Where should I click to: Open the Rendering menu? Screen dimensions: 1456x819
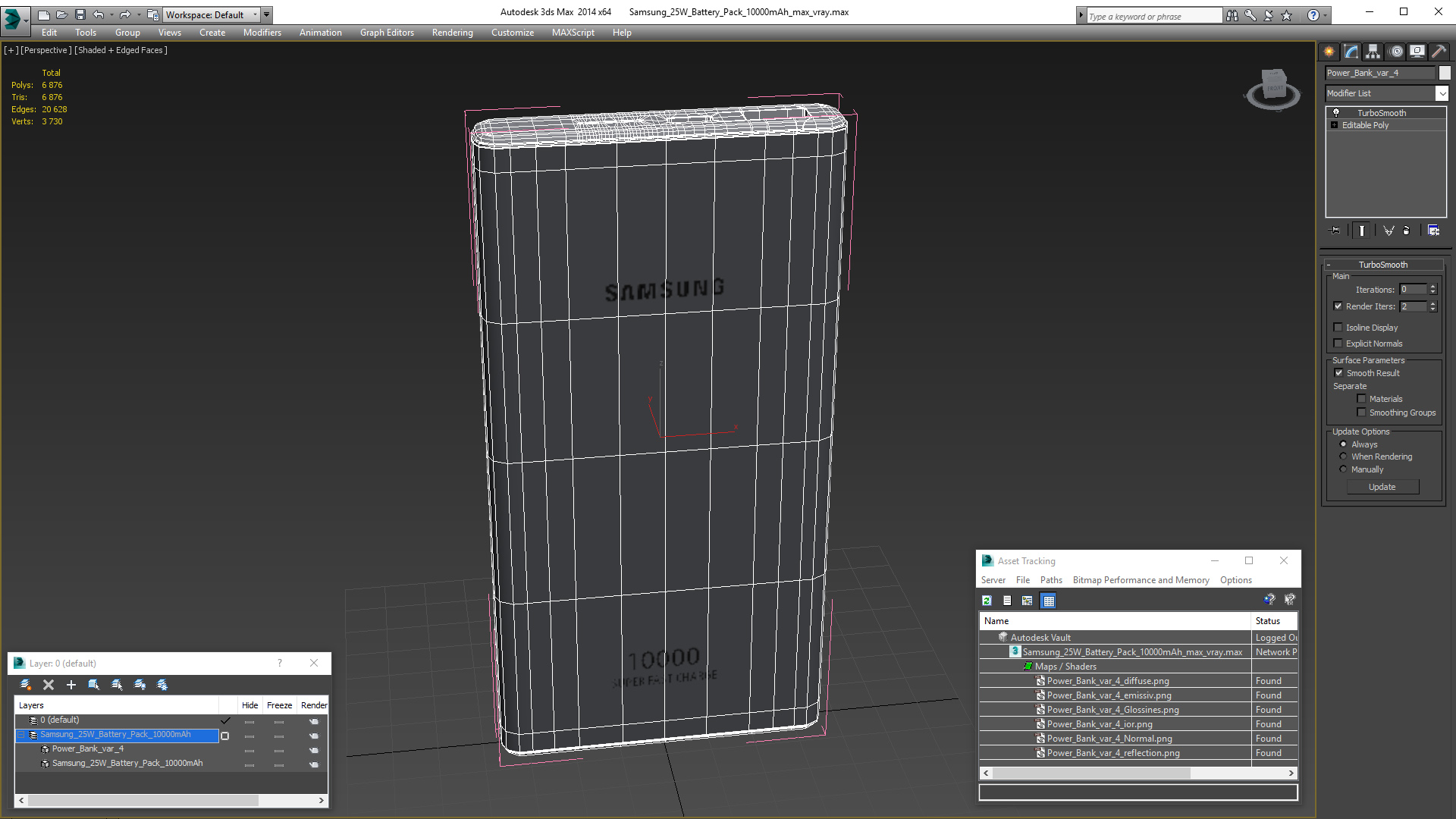(x=452, y=33)
